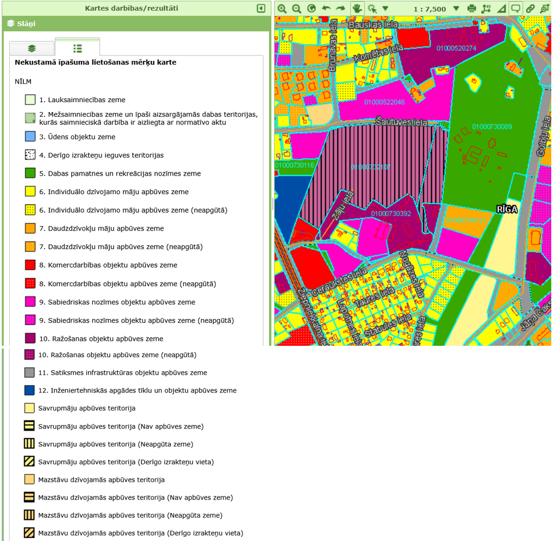Image resolution: width=554 pixels, height=541 pixels.
Task: Click the Lauksaimniecības zeme legend swatch
Action: (x=30, y=100)
